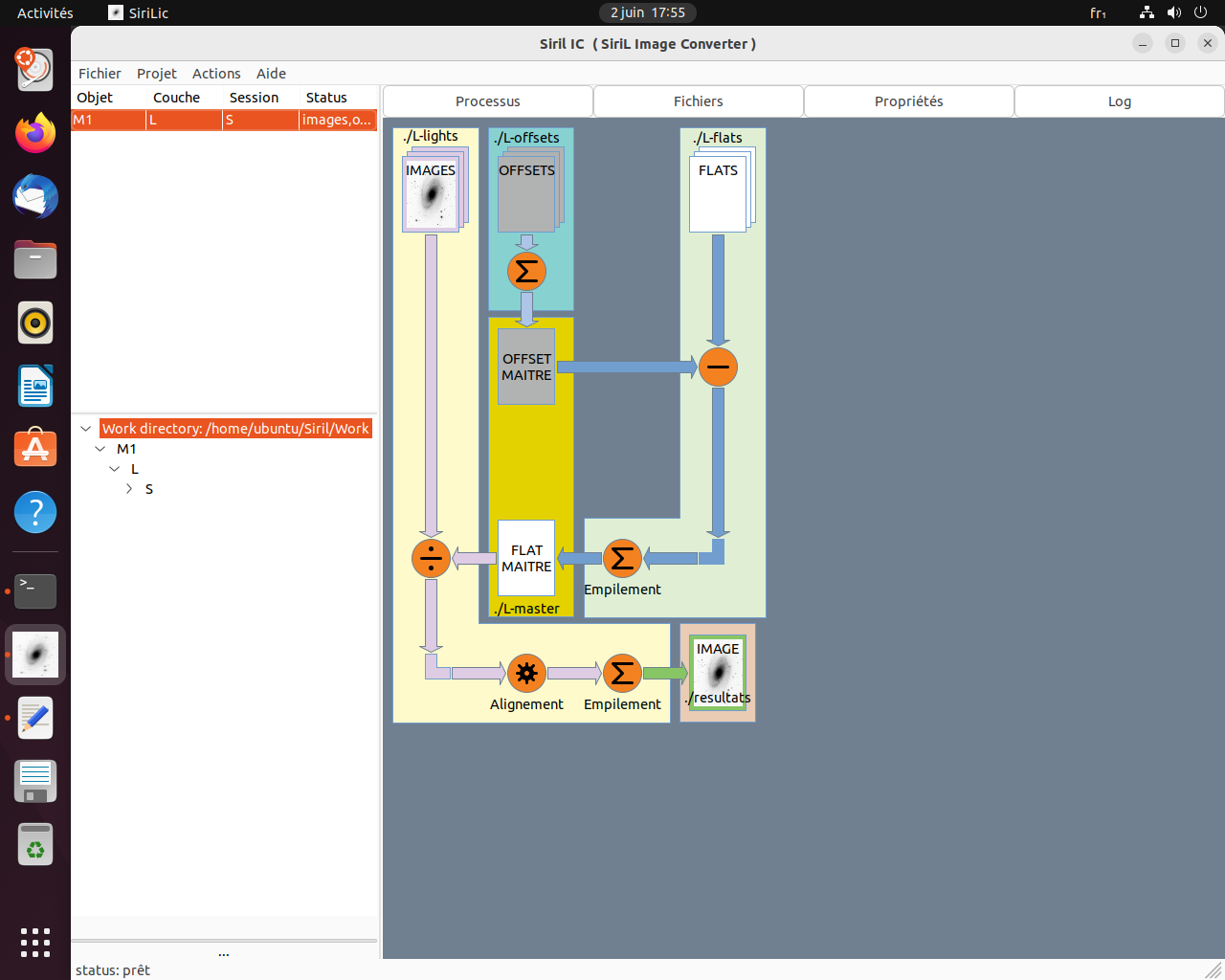Open the fr keyboard layout indicator
Viewport: 1225px width, 980px height.
pos(1098,12)
